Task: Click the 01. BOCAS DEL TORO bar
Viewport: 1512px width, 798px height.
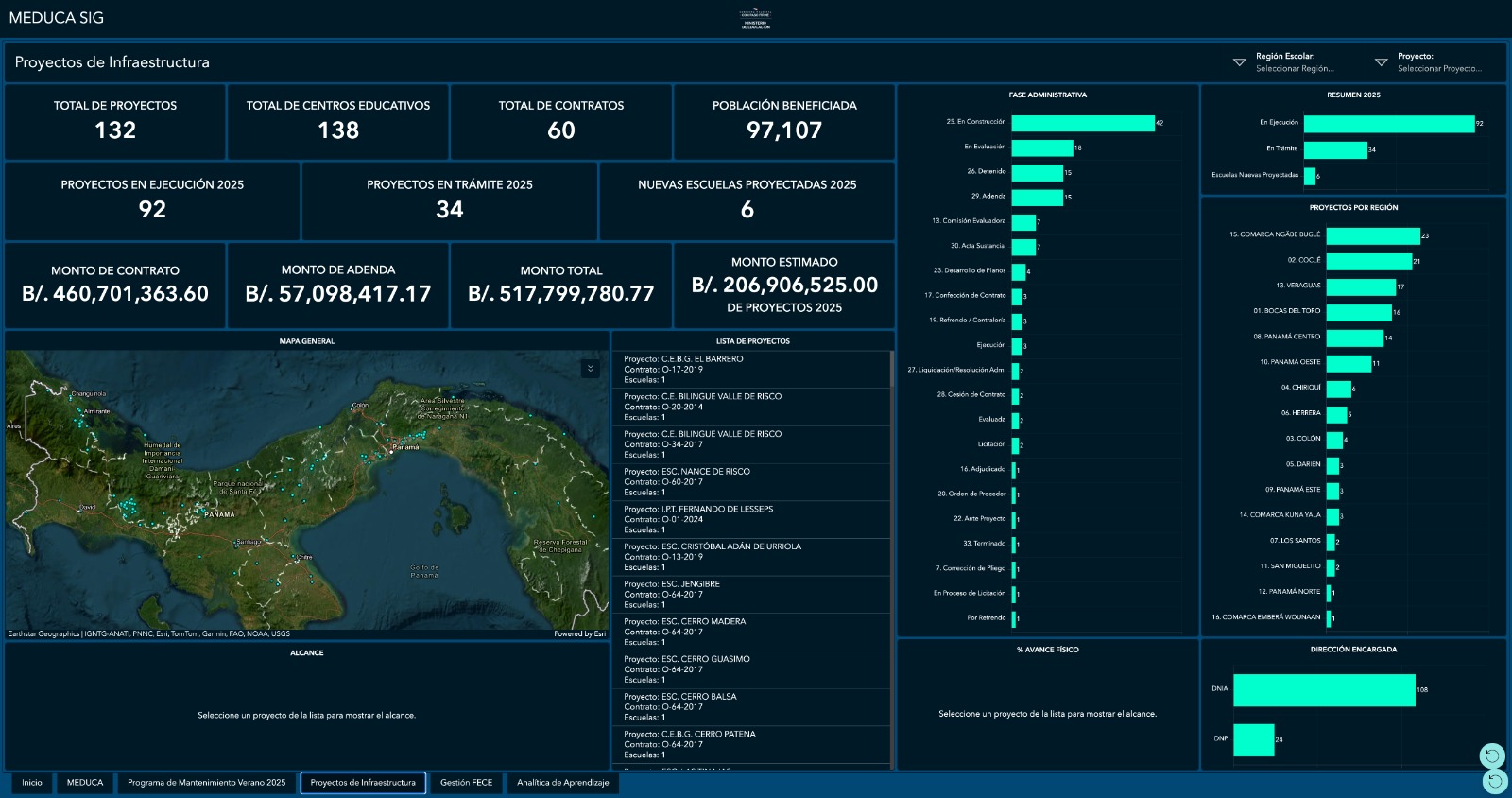Action: pyautogui.click(x=1359, y=312)
